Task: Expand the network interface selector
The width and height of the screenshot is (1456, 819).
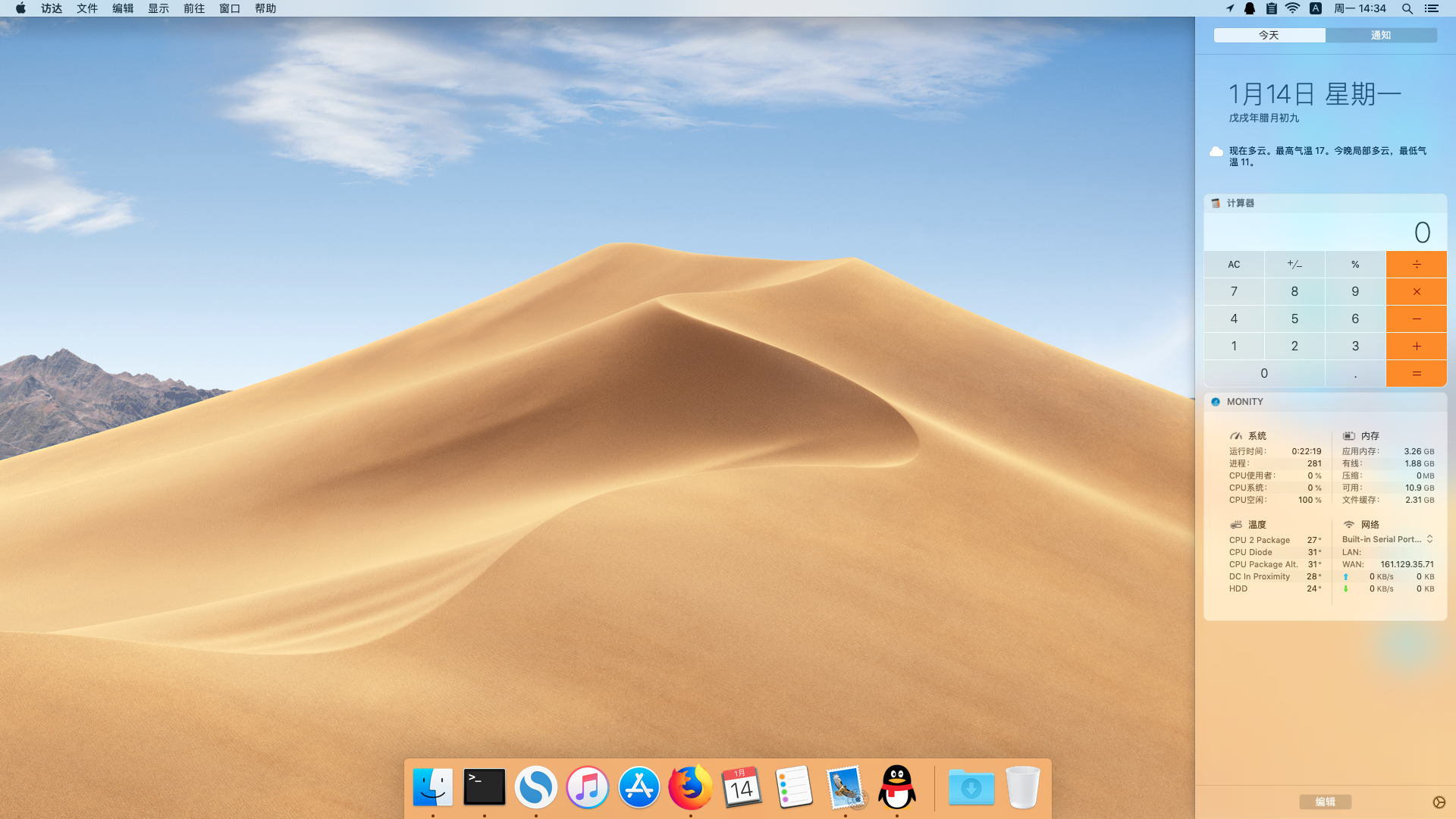Action: tap(1429, 539)
